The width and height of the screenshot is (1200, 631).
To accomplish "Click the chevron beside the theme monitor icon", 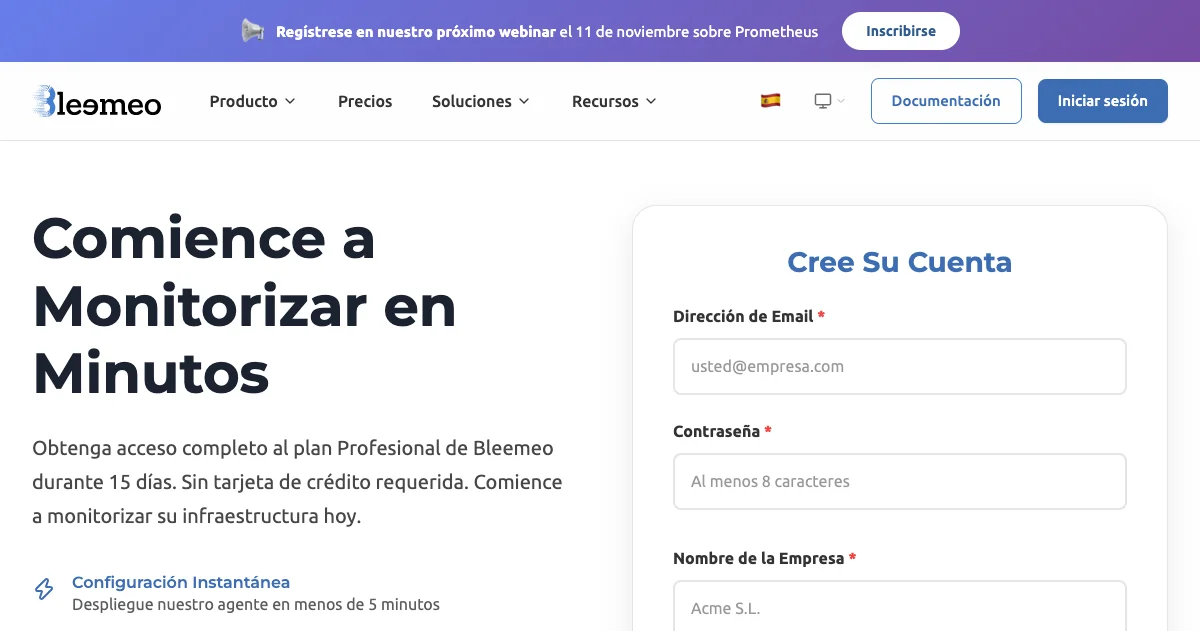I will (x=841, y=101).
